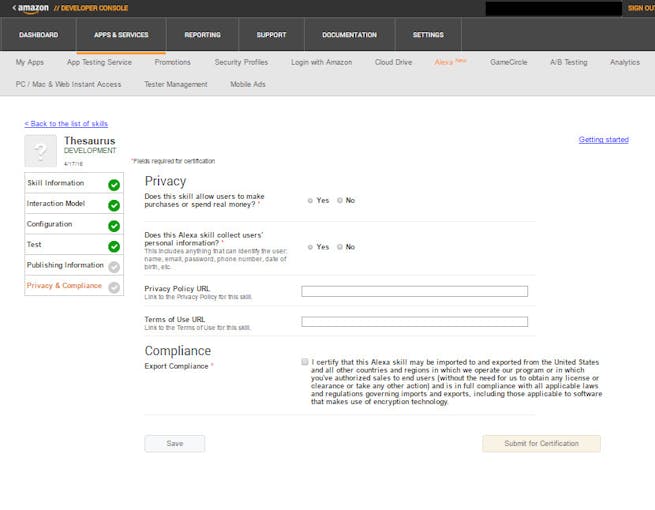The image size is (655, 510).
Task: Select Yes for purchases or real money
Action: [x=310, y=201]
